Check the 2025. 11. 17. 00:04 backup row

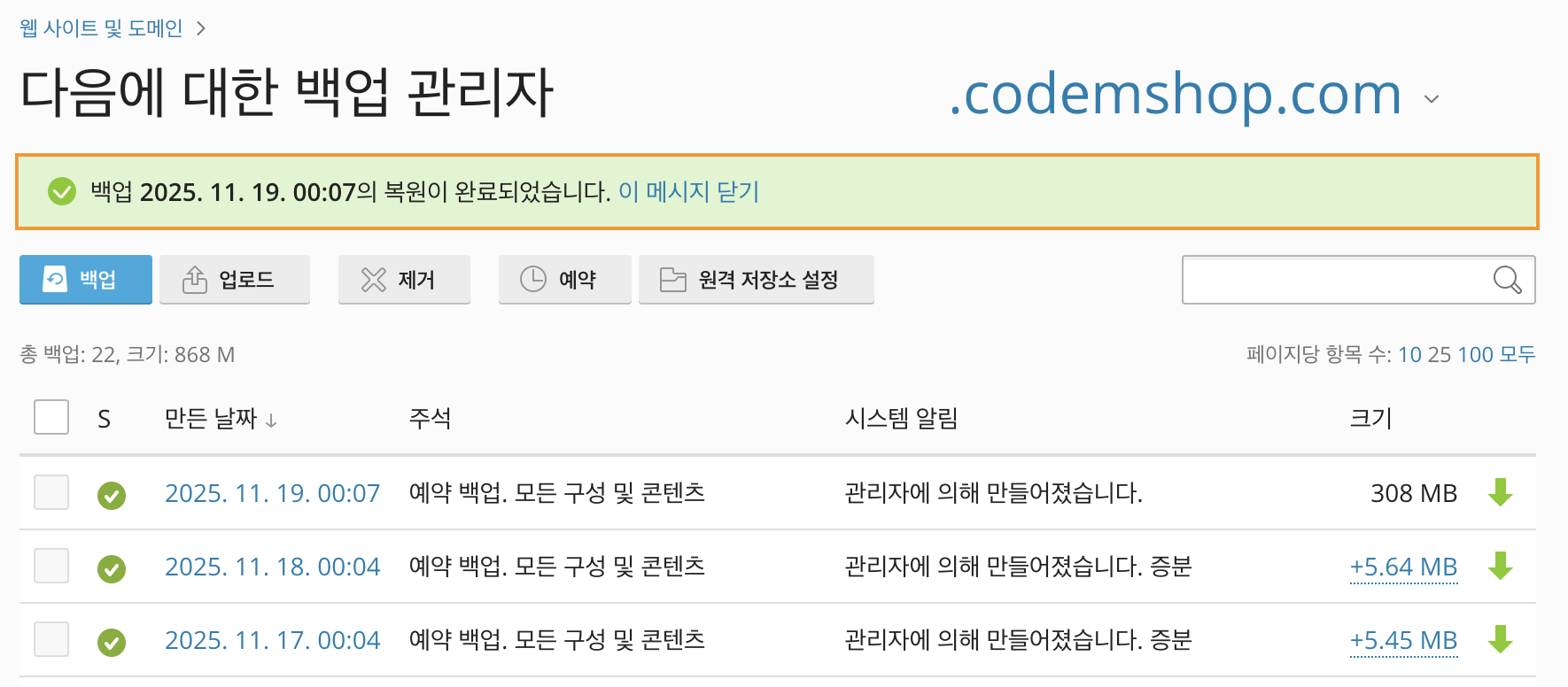click(51, 639)
